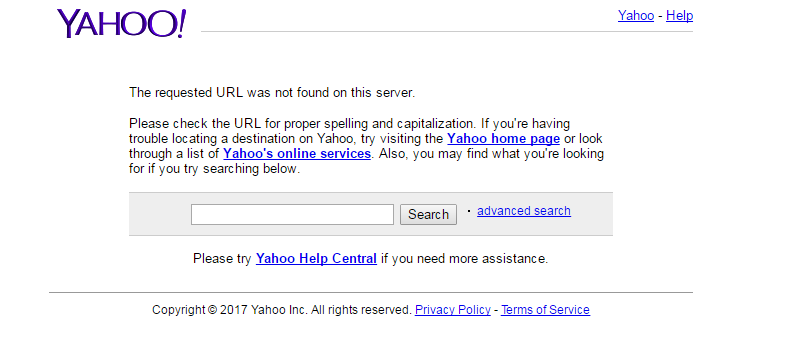
Task: Click the 'Please try' text before Help Central
Action: click(222, 258)
